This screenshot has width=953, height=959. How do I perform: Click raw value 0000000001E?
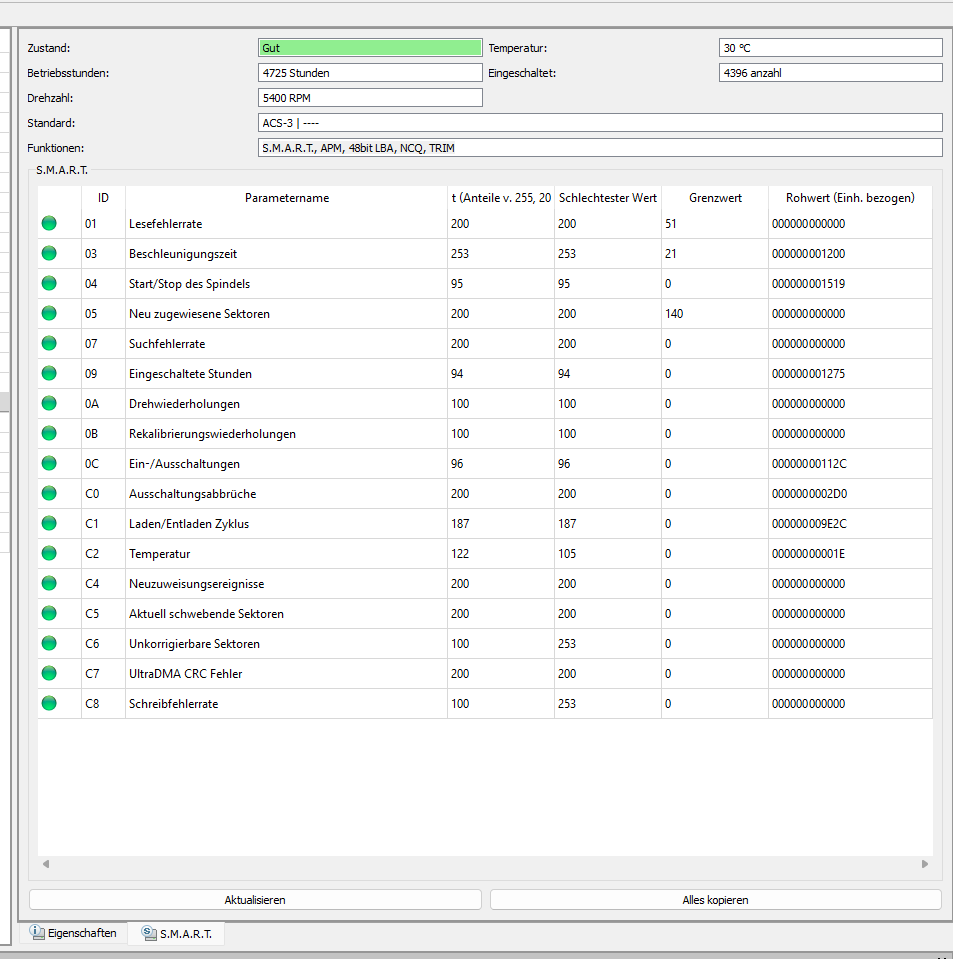[808, 554]
